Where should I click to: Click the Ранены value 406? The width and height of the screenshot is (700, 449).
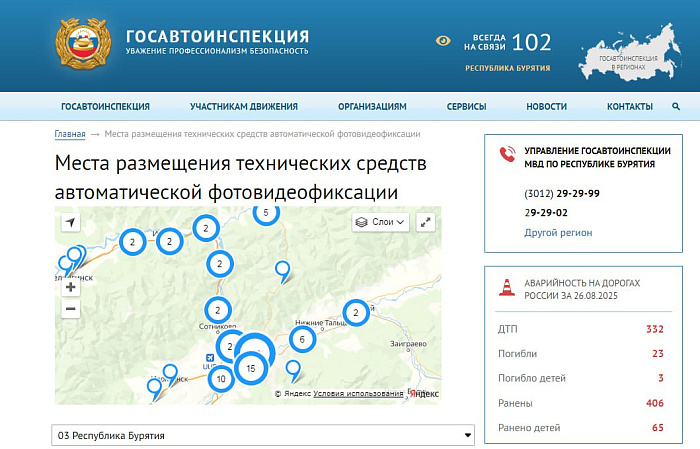coord(655,403)
